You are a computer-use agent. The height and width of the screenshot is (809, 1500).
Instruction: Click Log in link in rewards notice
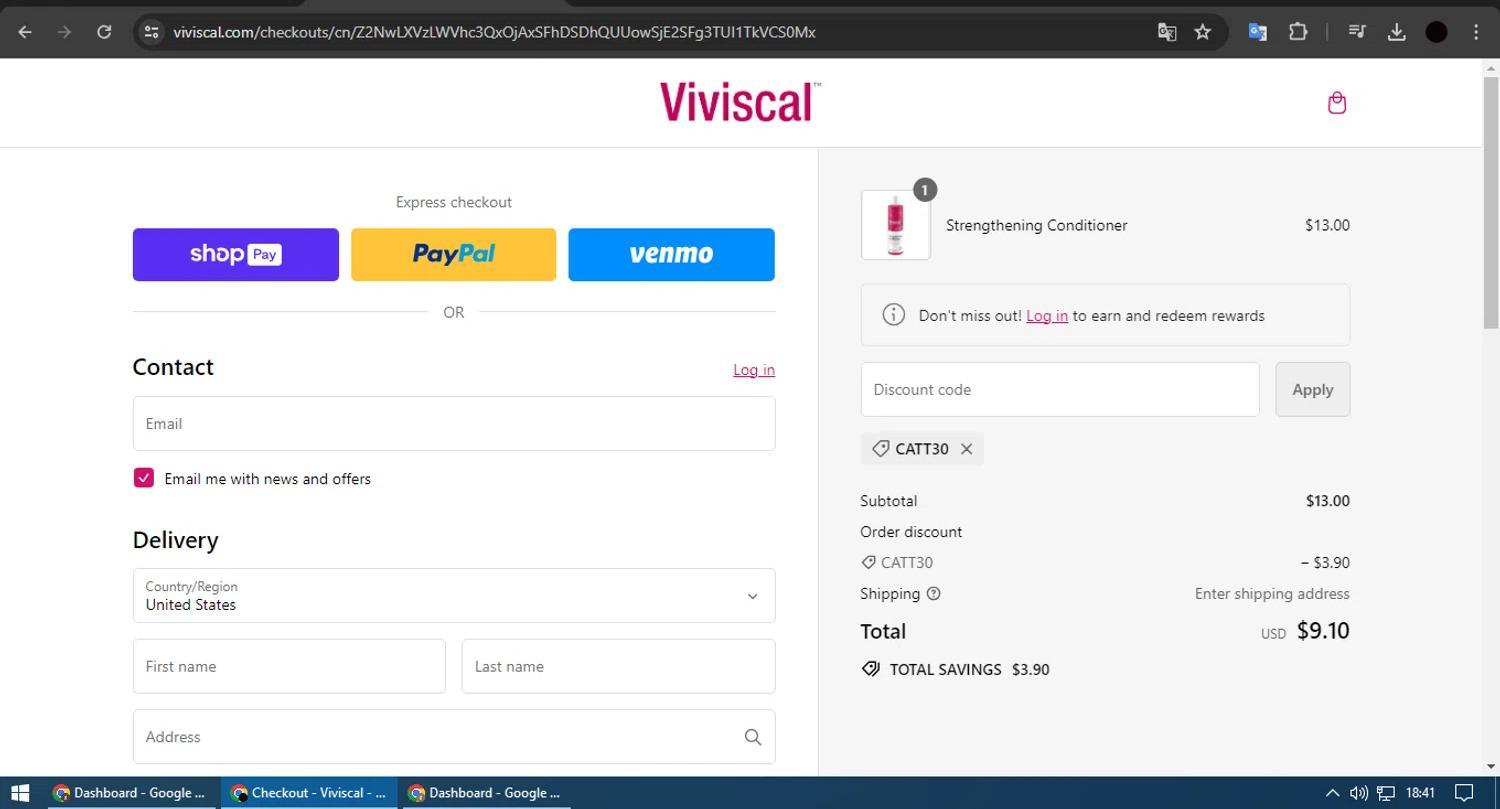click(1047, 316)
